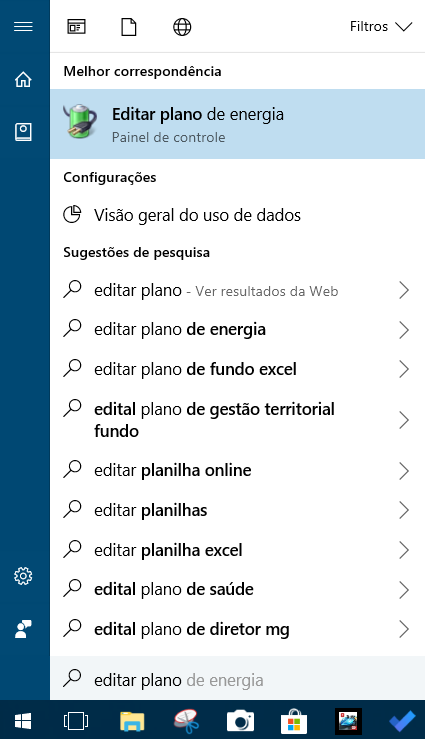Filter results by Documents icon
Viewport: 425px width, 739px height.
coord(129,27)
